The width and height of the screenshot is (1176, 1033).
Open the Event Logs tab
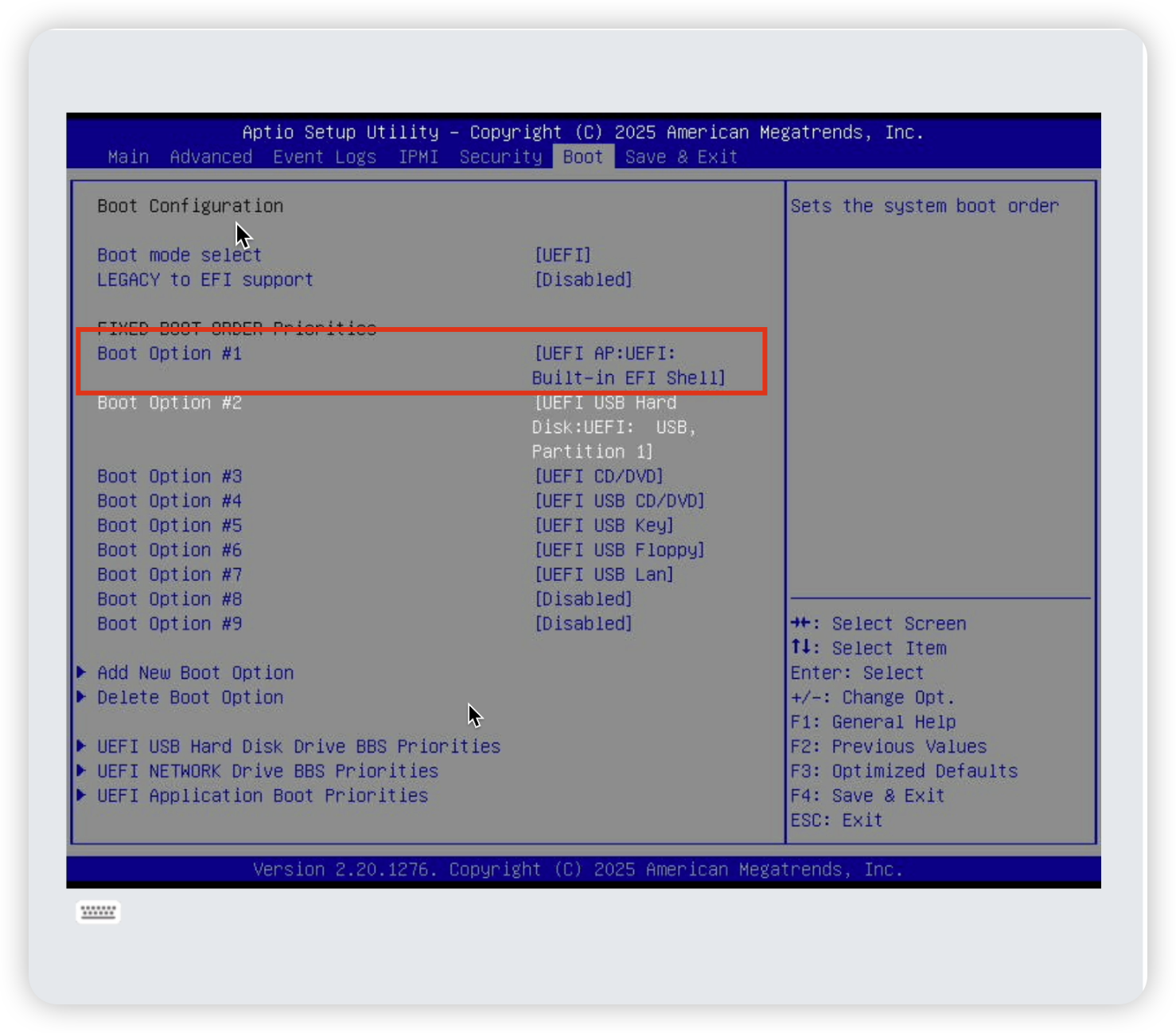(x=324, y=157)
